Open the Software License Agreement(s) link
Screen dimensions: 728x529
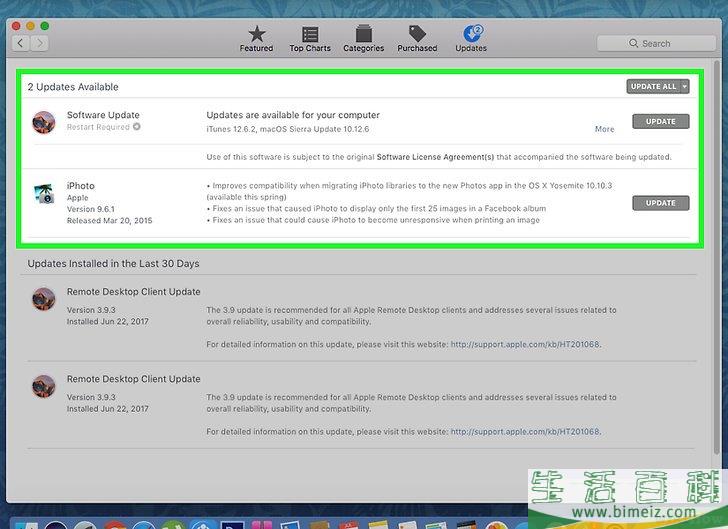pos(435,157)
